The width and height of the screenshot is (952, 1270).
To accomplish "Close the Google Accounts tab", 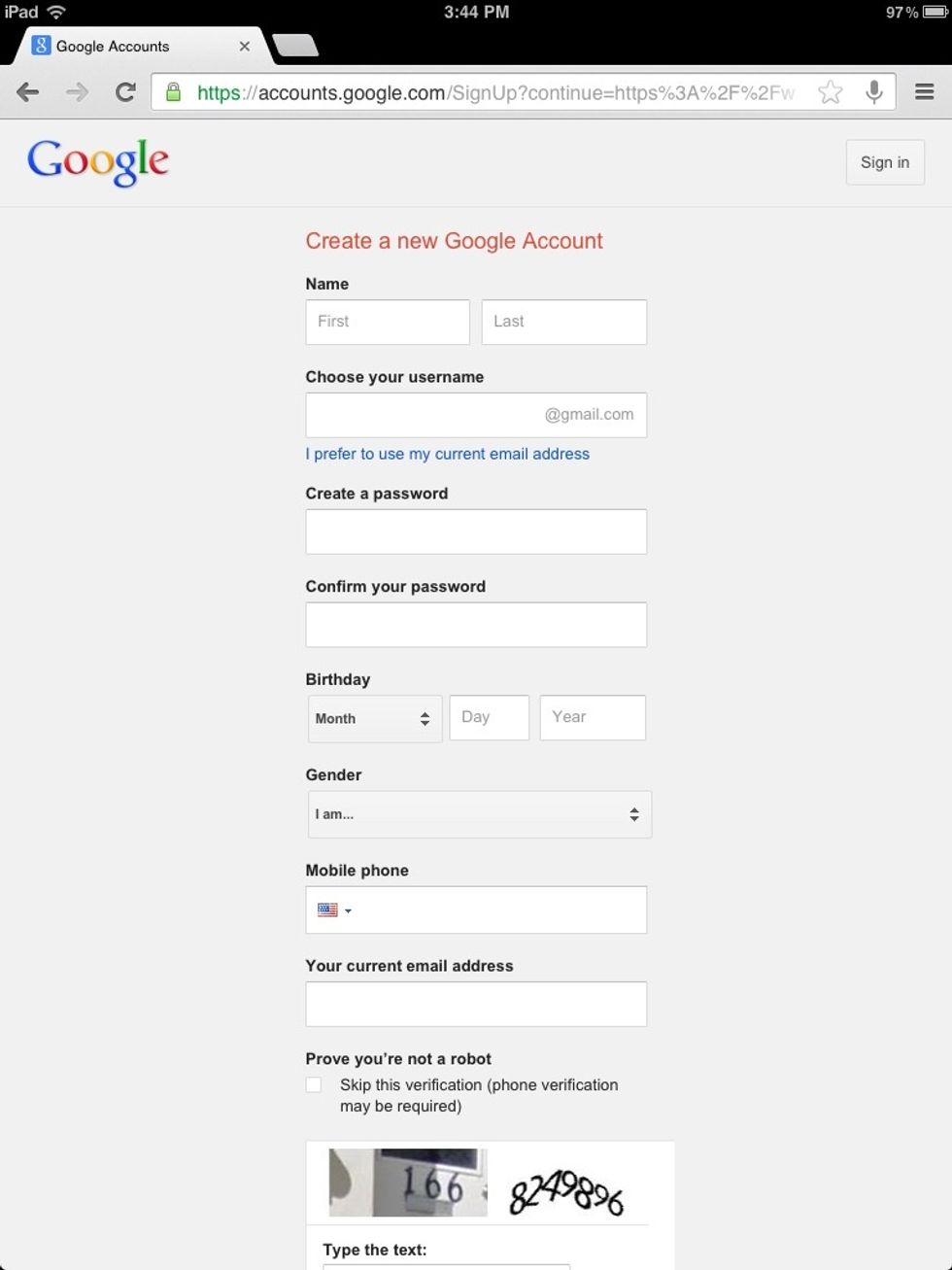I will tap(245, 46).
